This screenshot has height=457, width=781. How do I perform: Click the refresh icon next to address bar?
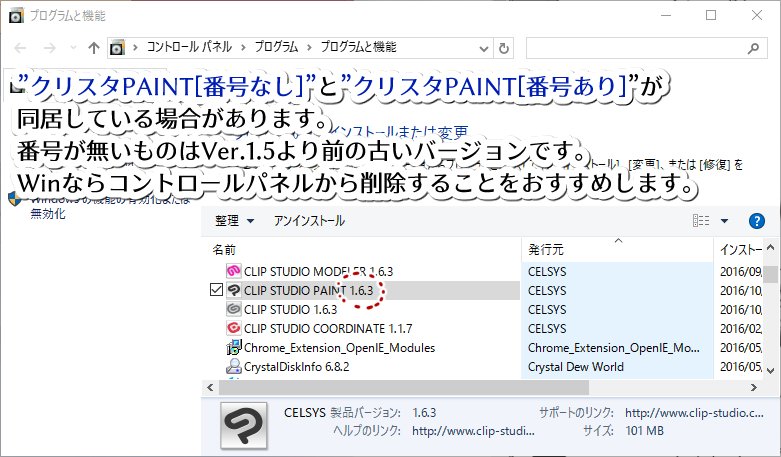click(504, 48)
